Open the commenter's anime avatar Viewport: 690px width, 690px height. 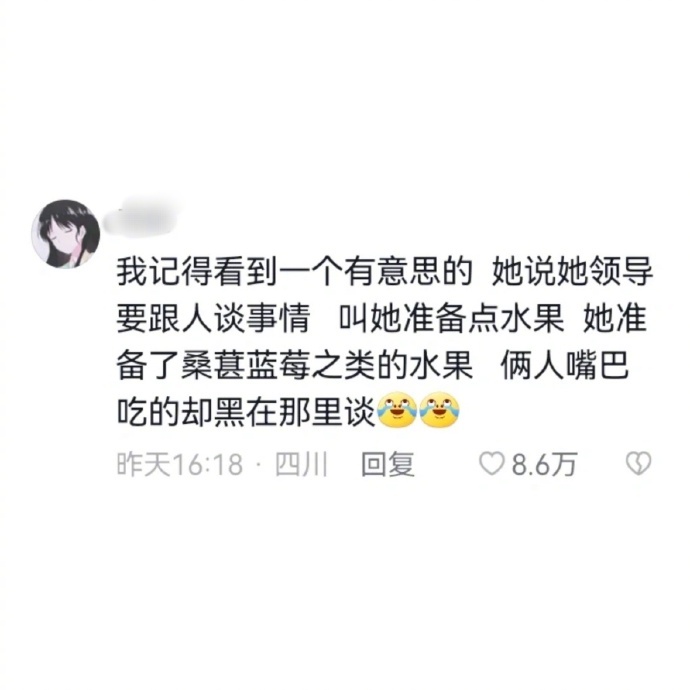(65, 234)
